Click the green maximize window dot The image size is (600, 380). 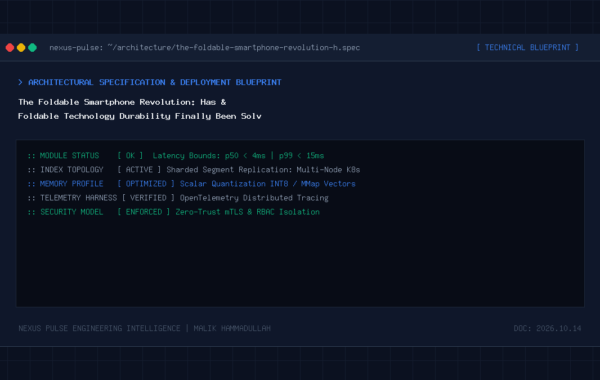(33, 47)
